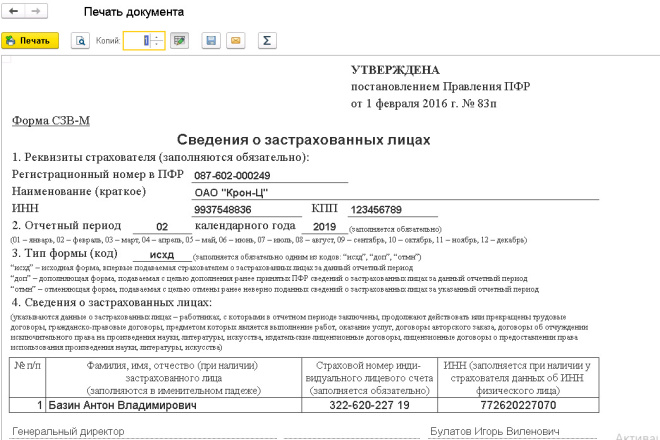The image size is (660, 440).
Task: Send document by email envelope icon
Action: click(x=236, y=41)
